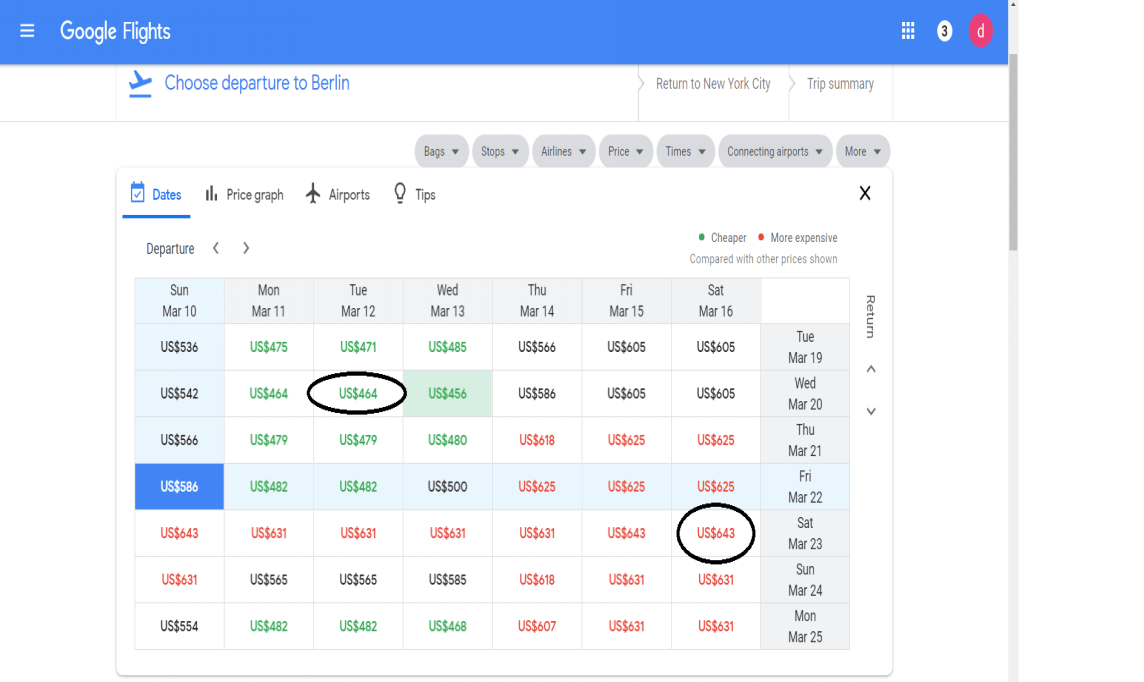
Task: Open the Tips tab
Action: [x=414, y=195]
